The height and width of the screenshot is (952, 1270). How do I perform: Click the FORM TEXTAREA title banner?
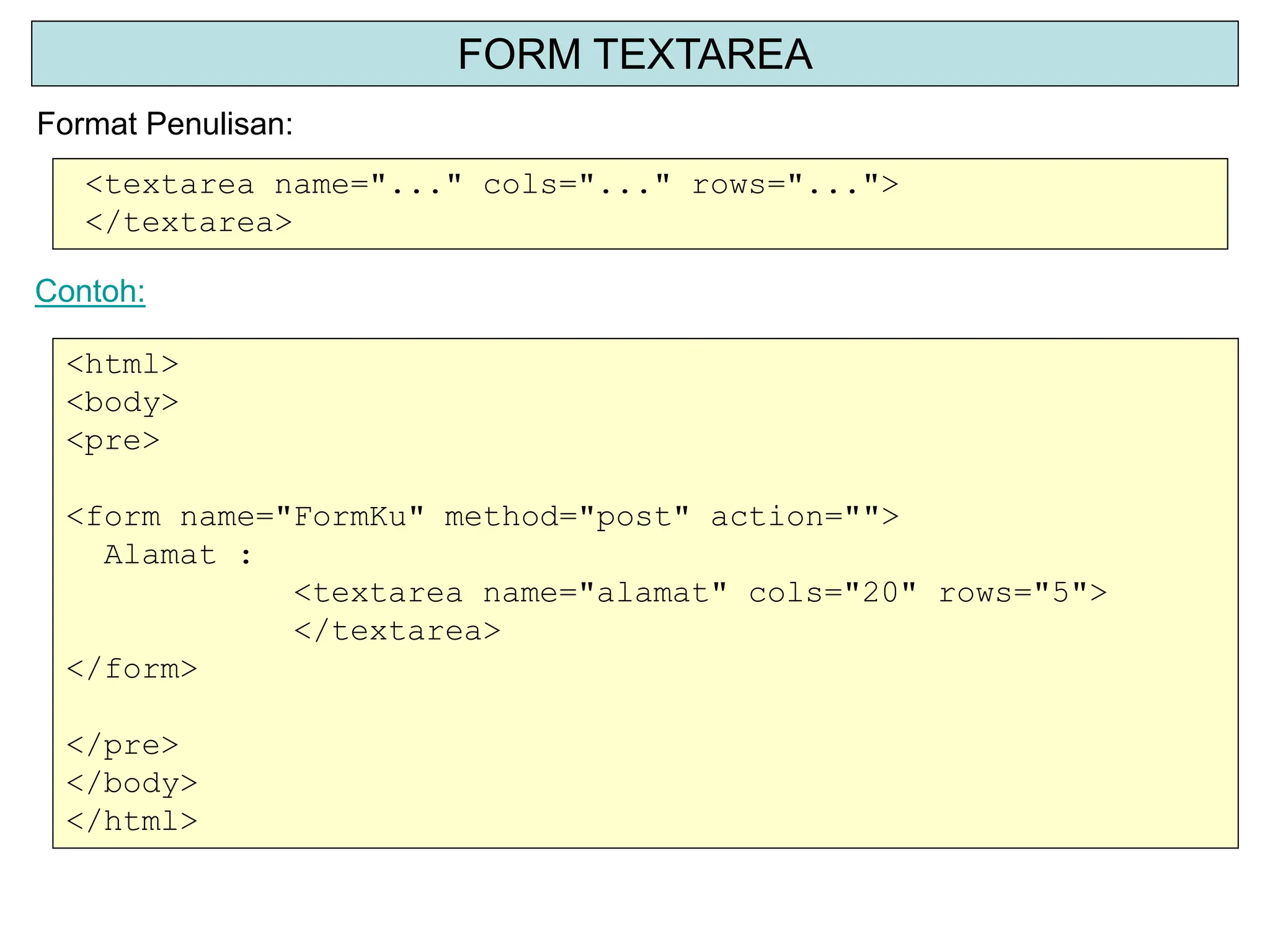point(634,54)
